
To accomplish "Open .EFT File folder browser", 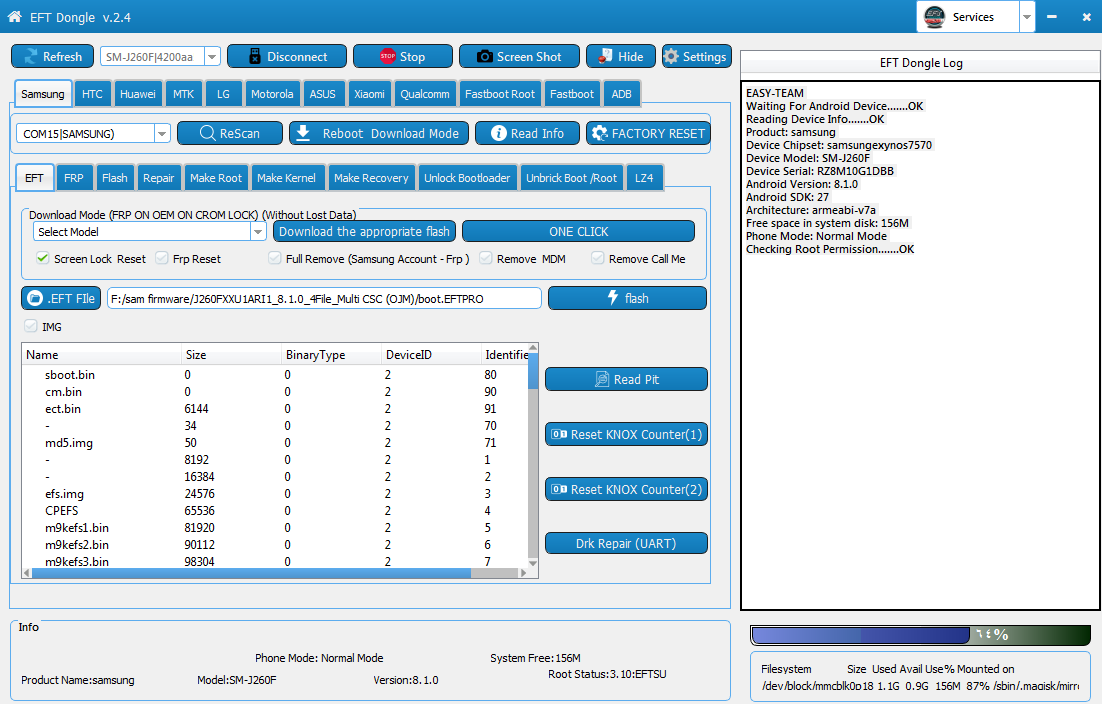I will pos(60,298).
